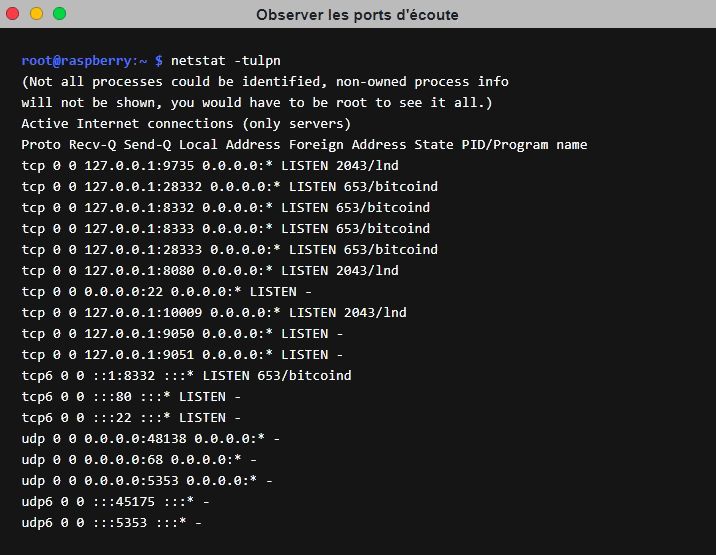Select the lnd line on port 10009
This screenshot has height=555, width=716.
pyautogui.click(x=214, y=313)
